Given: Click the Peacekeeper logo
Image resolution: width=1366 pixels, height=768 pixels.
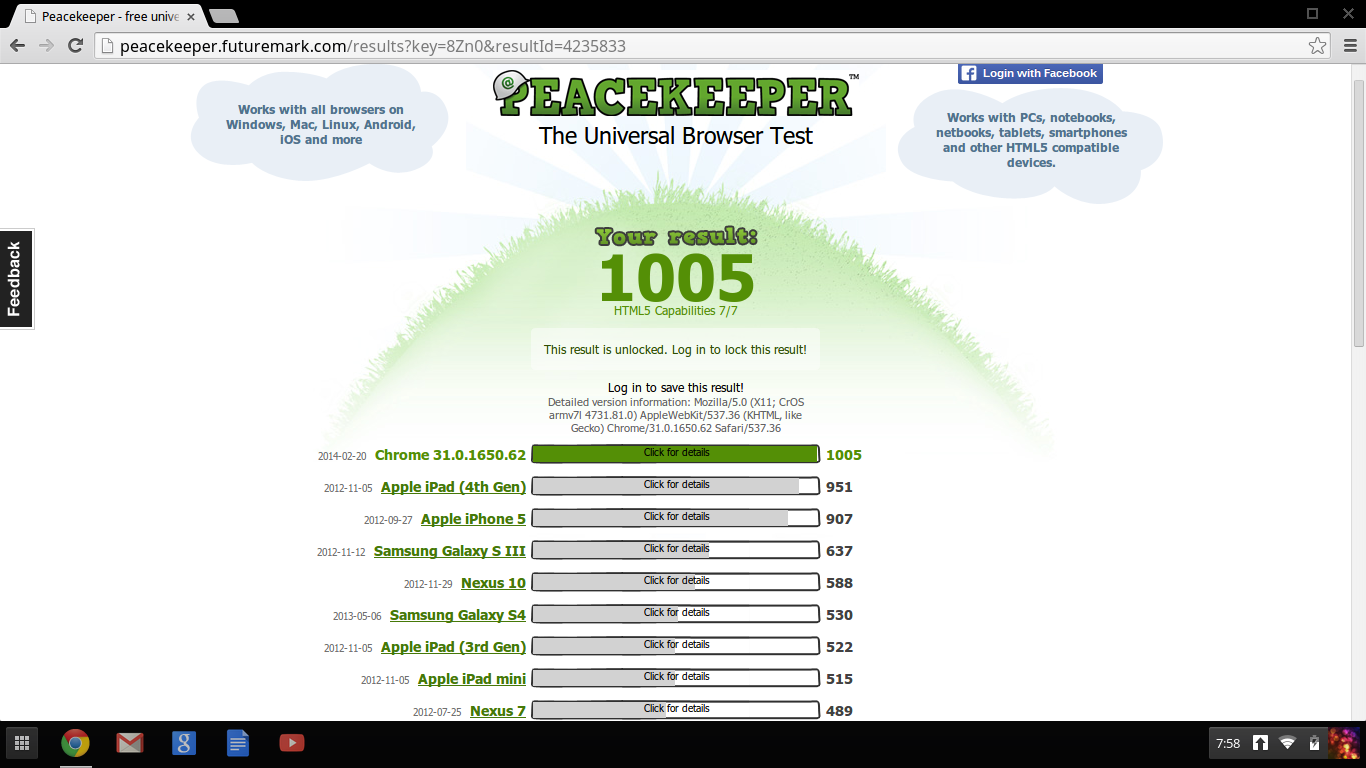Looking at the screenshot, I should click(676, 96).
